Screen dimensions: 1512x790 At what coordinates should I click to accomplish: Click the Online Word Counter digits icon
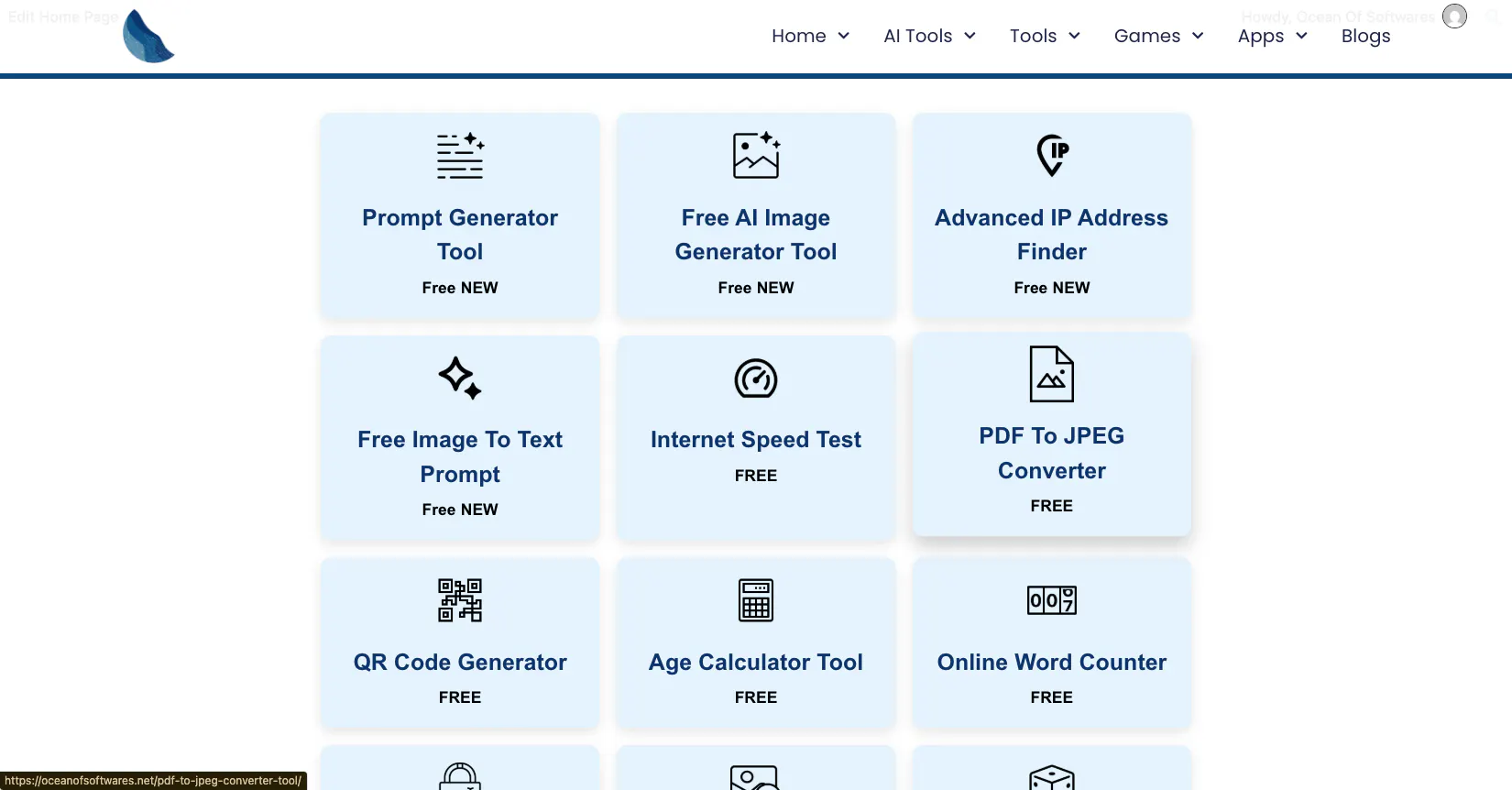click(x=1052, y=600)
